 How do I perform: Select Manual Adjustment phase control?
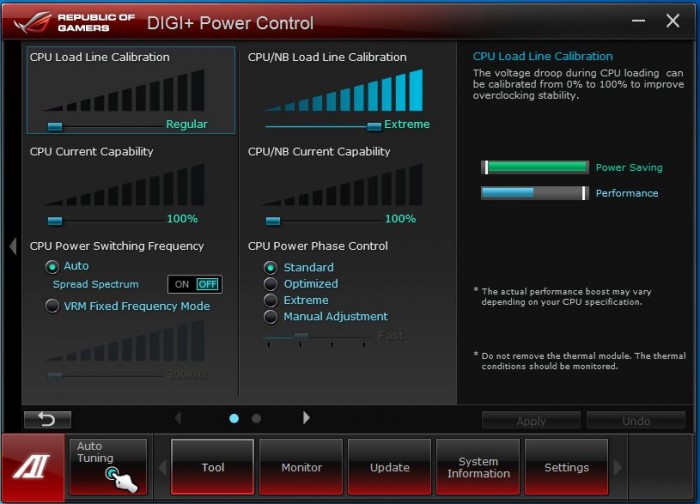tap(271, 317)
